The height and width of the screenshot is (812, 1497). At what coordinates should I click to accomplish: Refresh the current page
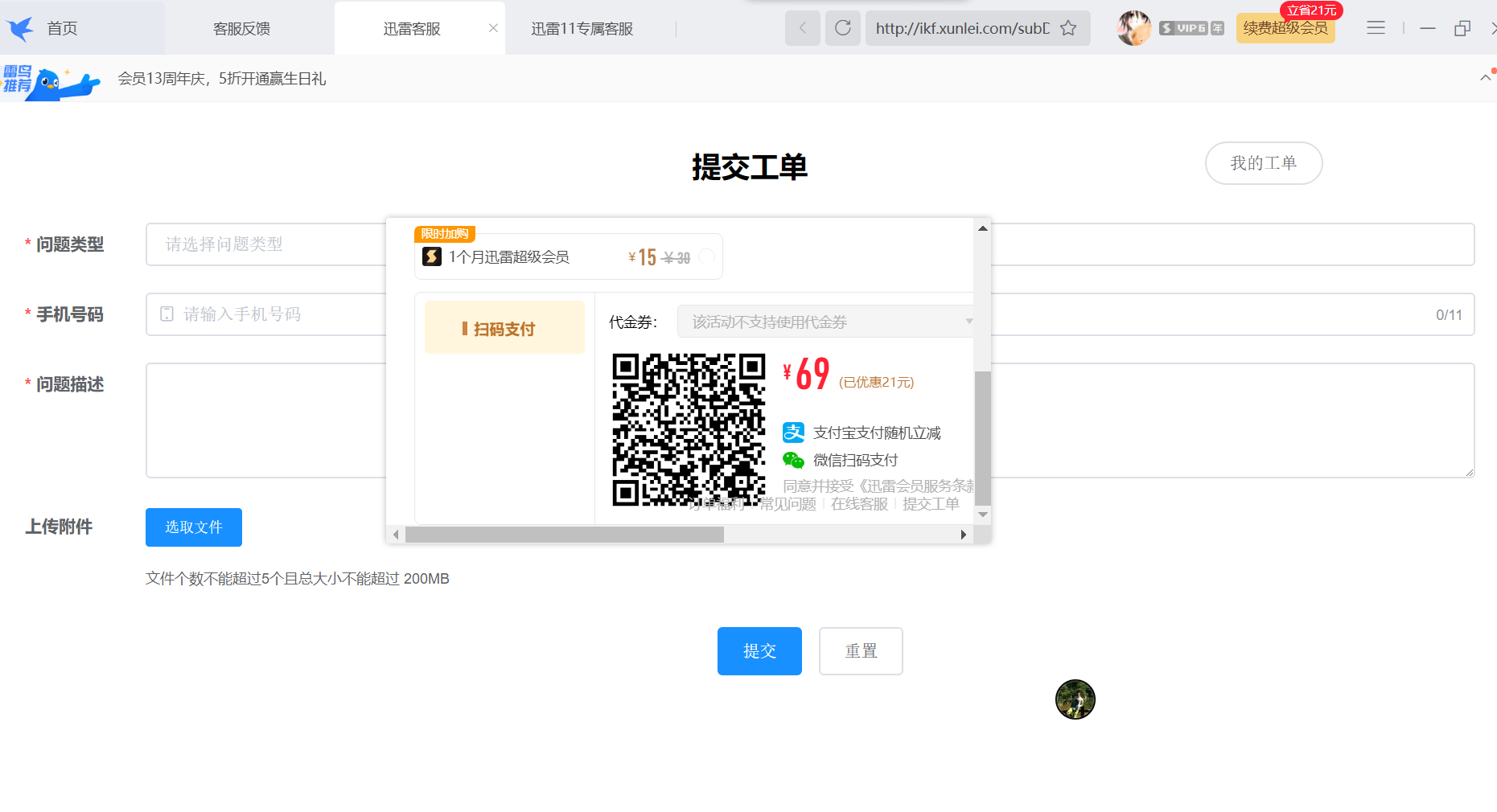click(842, 27)
